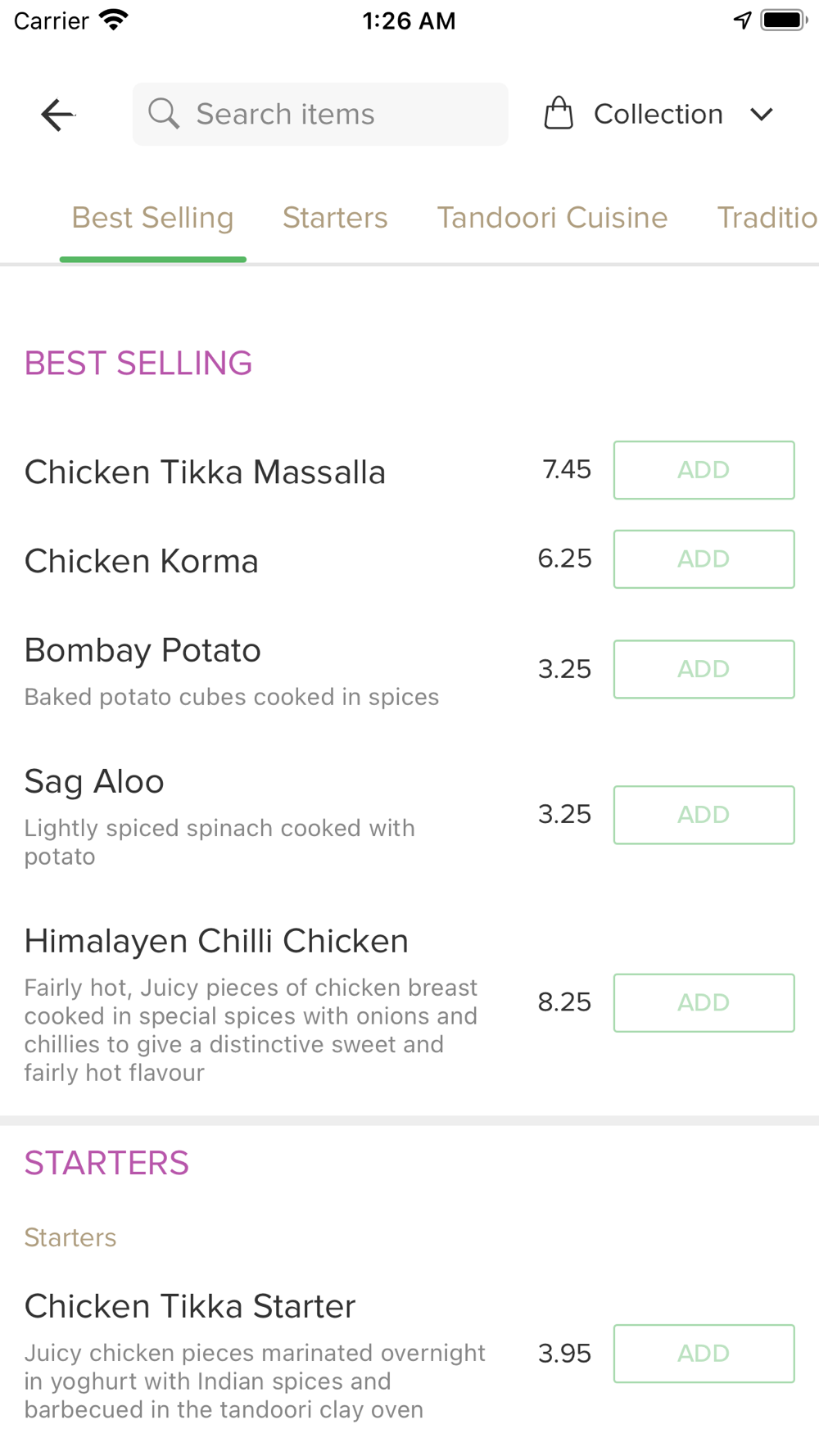Expand the Collection dropdown chevron
This screenshot has width=819, height=1456.
tap(762, 115)
